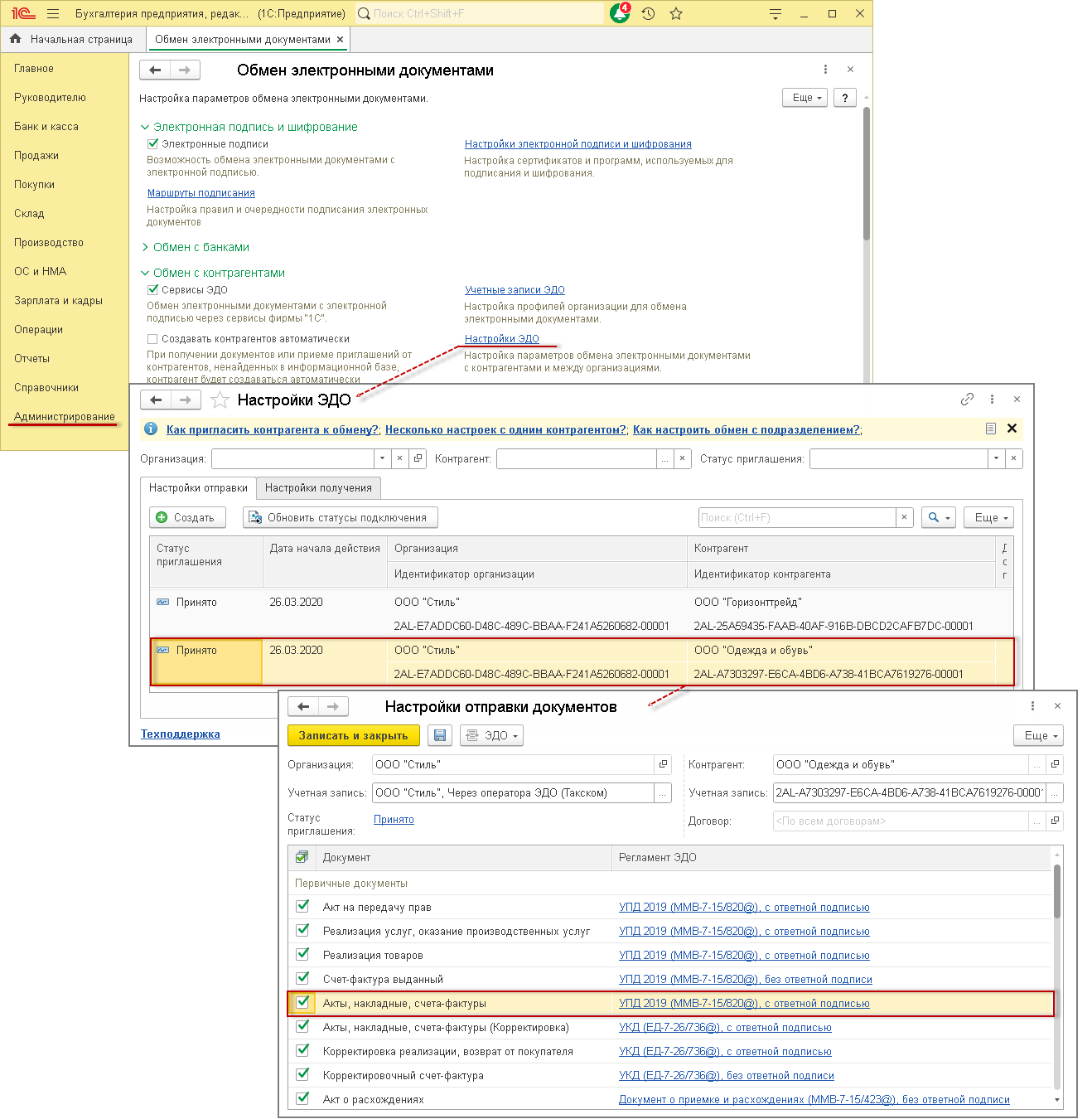Uncheck Акт о расхождениях checkbox

coord(303,1098)
